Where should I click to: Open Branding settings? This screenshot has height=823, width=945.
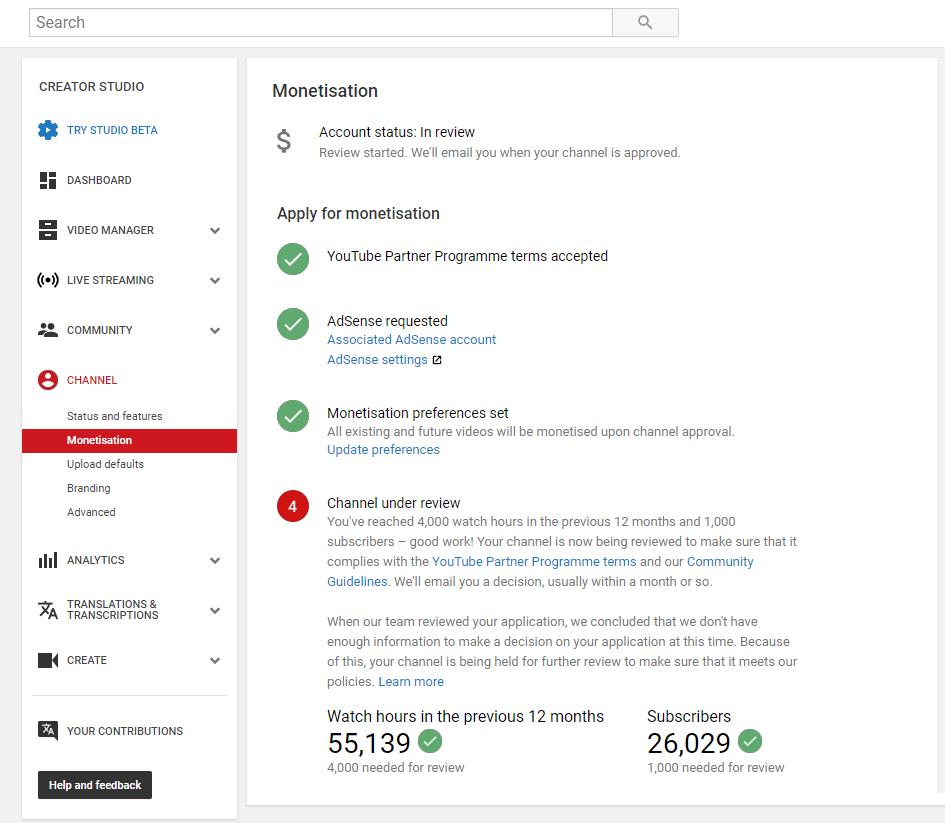[x=89, y=488]
